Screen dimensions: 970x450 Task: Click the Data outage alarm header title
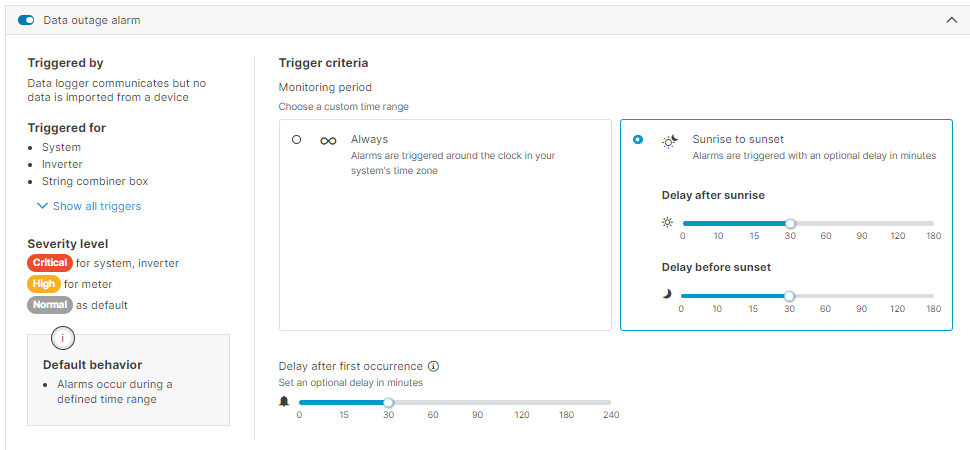tap(92, 20)
